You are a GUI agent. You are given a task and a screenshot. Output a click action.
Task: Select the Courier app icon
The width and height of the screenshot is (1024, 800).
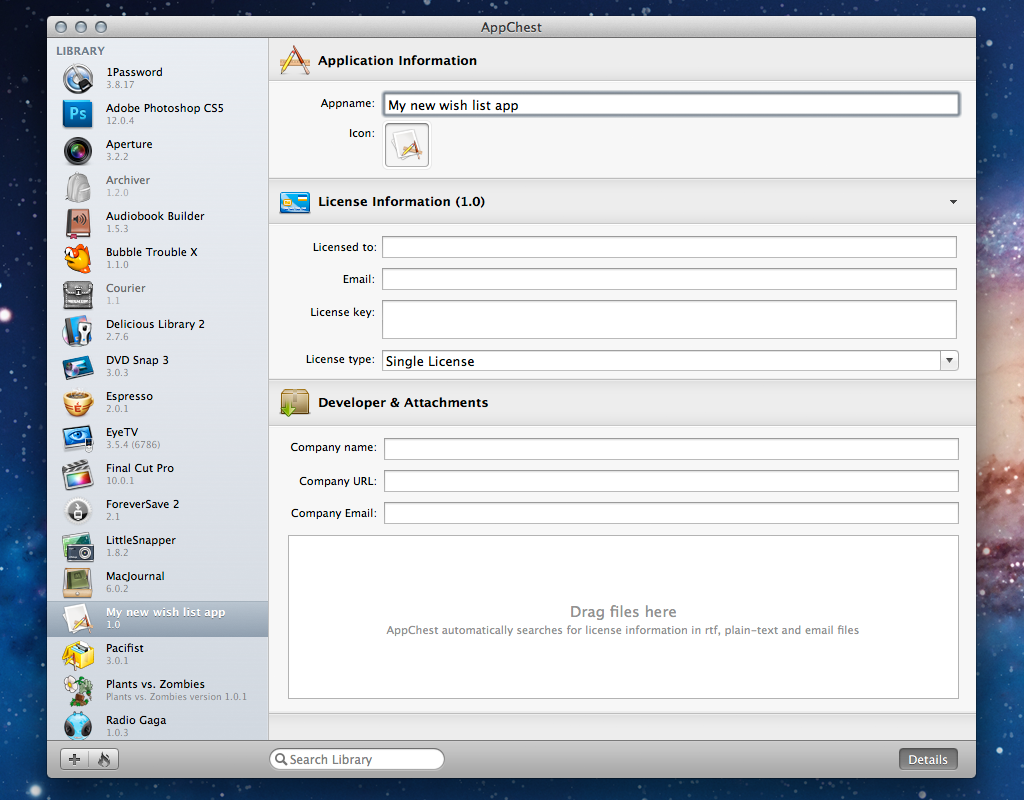pyautogui.click(x=78, y=295)
